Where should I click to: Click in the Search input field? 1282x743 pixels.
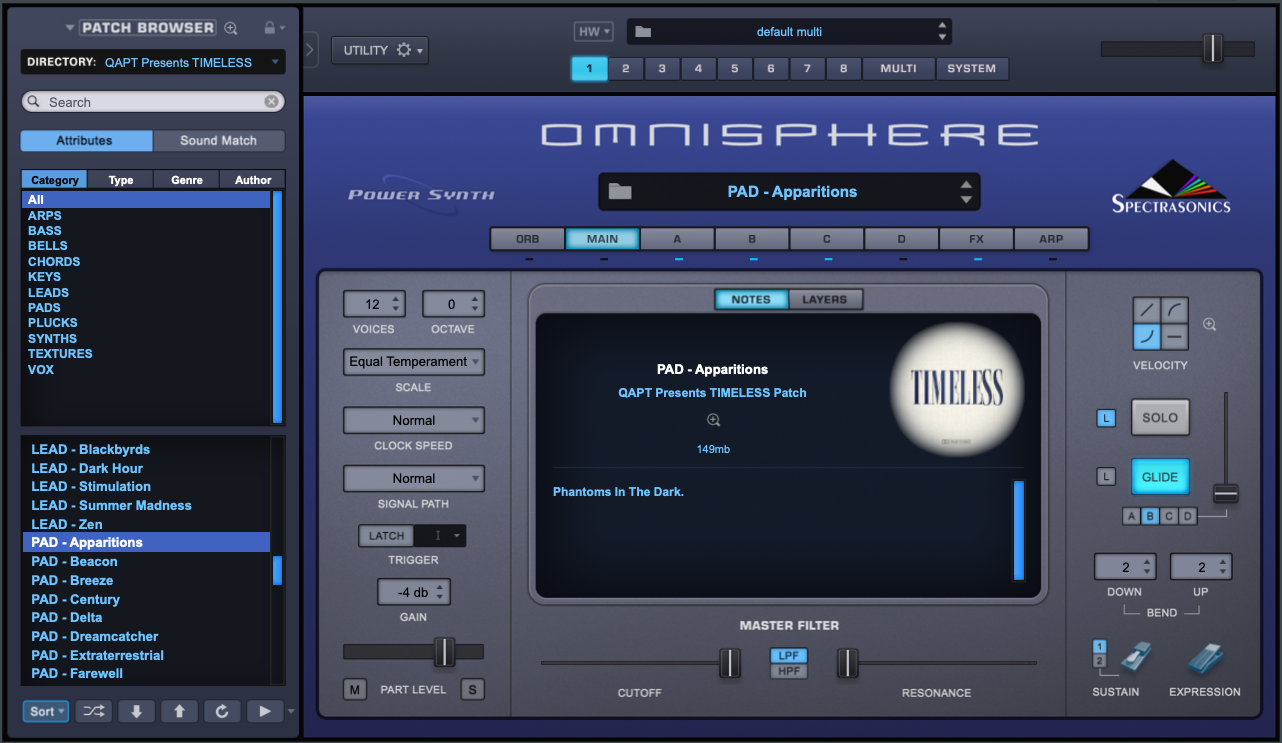(x=153, y=102)
